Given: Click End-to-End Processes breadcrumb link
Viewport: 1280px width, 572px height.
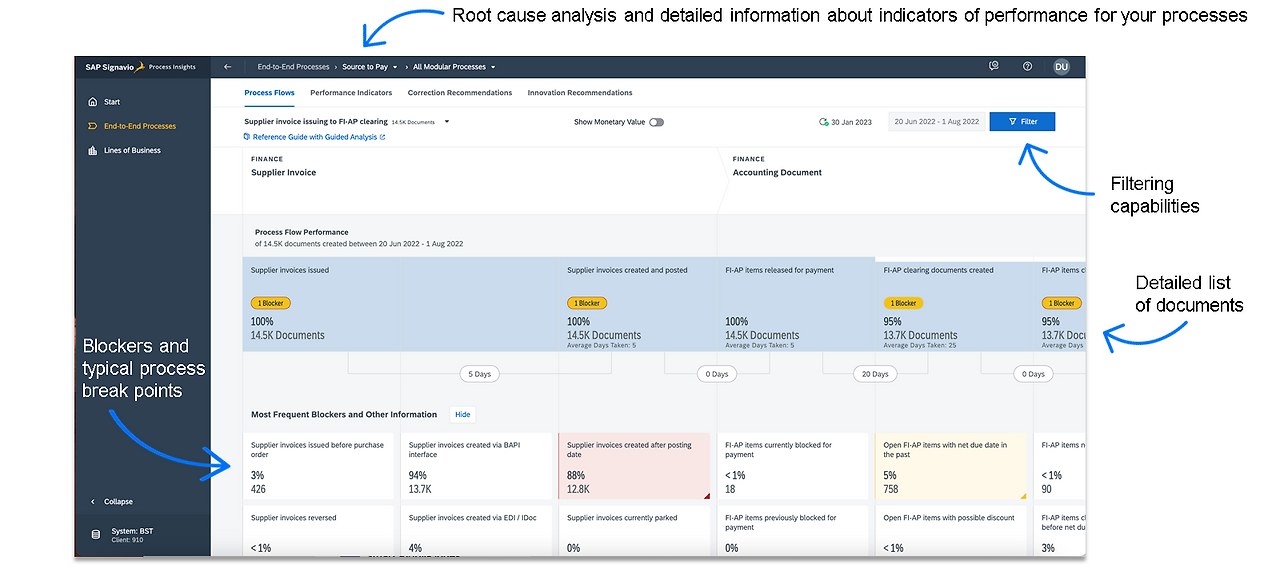Looking at the screenshot, I should tap(293, 67).
